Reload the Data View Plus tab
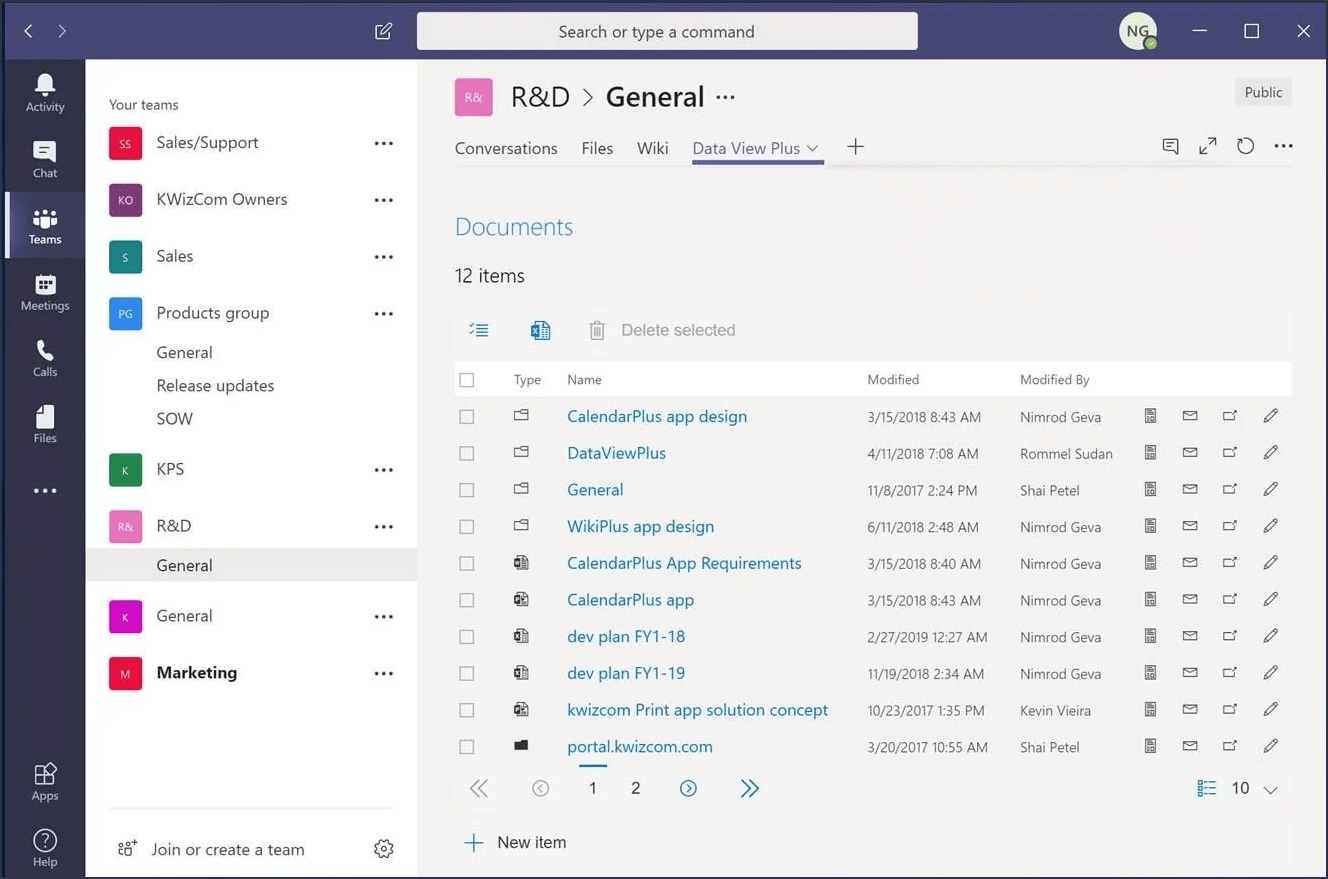 coord(1245,147)
